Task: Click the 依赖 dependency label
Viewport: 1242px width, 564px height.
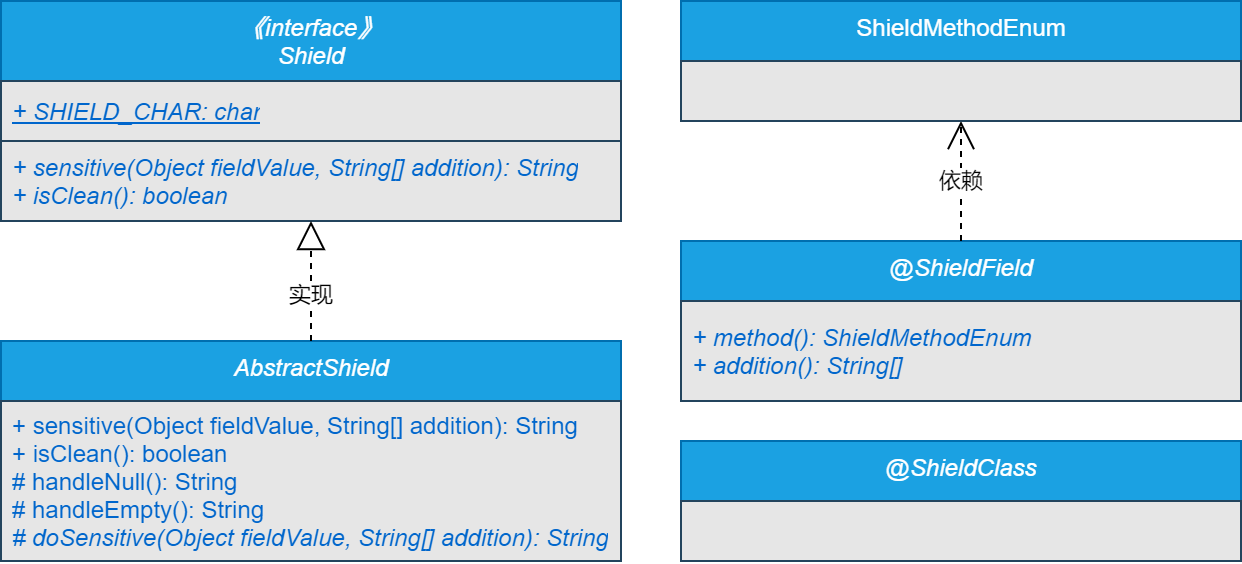Action: click(x=961, y=181)
